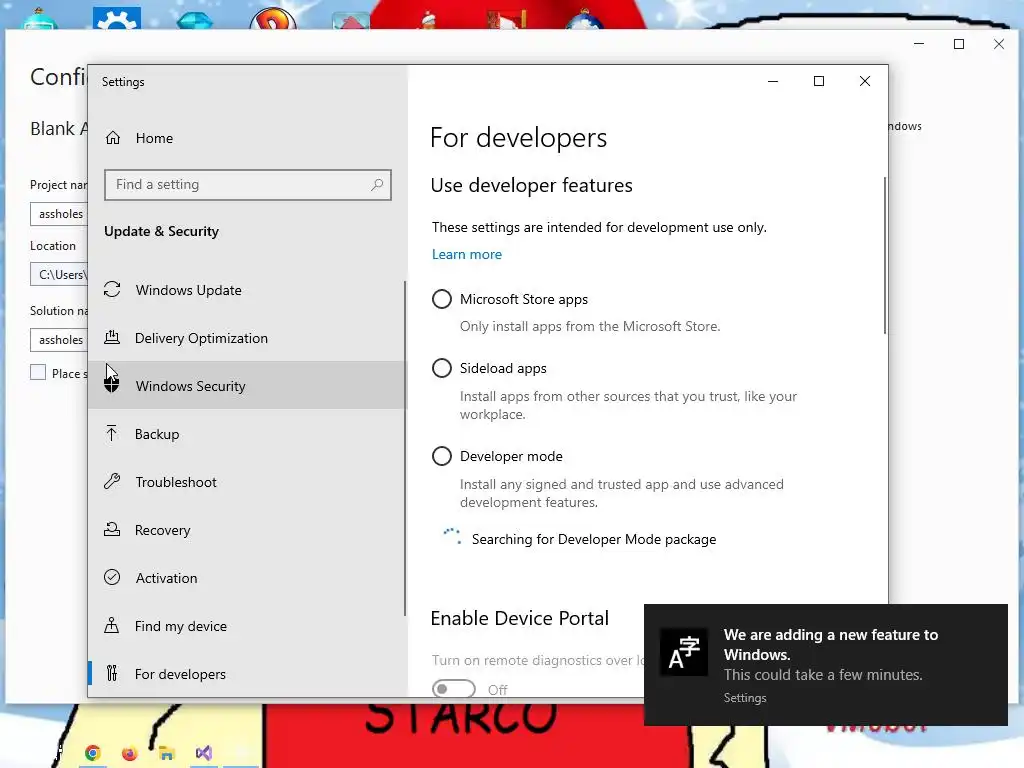Click the language icon in the notification toast
This screenshot has height=768, width=1024.
(684, 652)
